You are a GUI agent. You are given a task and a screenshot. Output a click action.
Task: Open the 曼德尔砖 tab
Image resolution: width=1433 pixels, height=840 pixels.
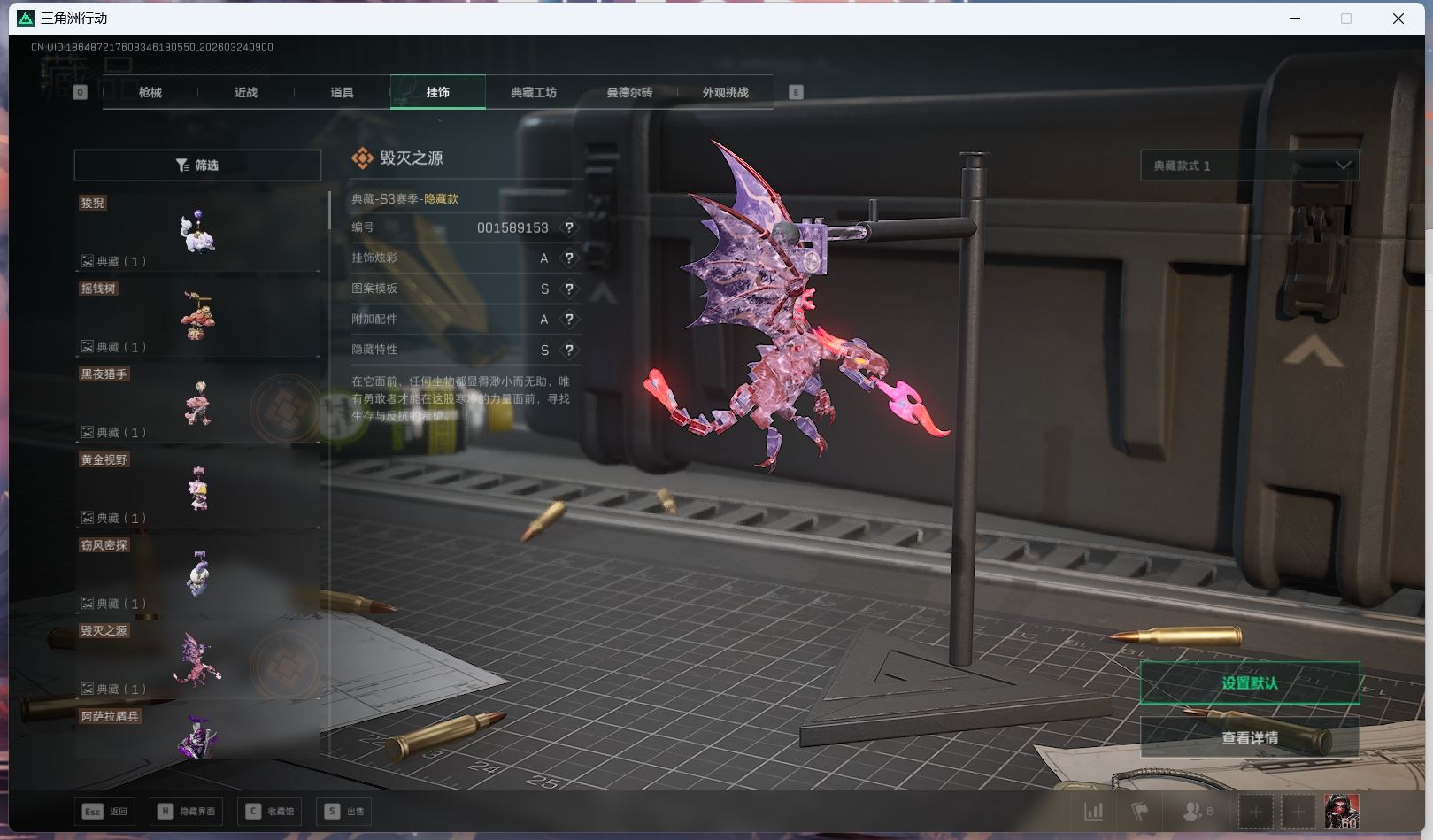tap(629, 92)
